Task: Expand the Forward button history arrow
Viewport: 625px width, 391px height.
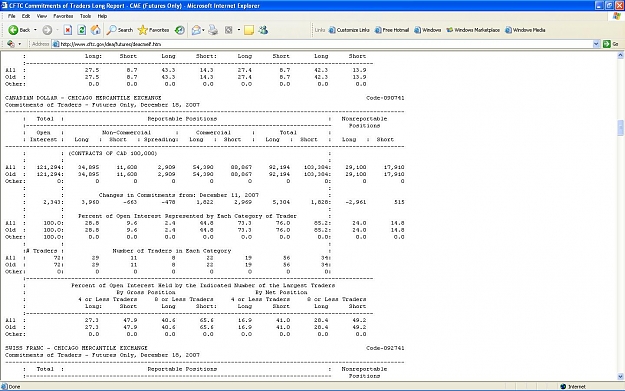Action: pos(57,30)
